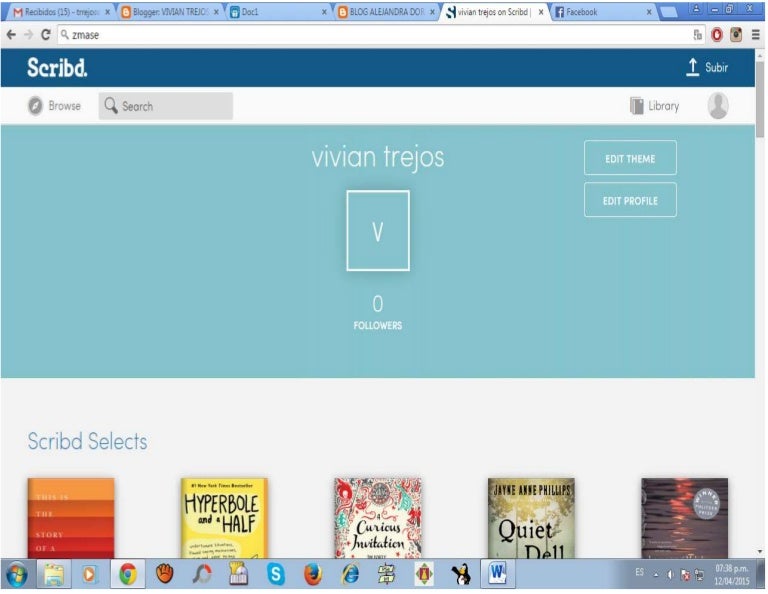Image resolution: width=768 pixels, height=594 pixels.
Task: Open Microsoft Word from the taskbar
Action: (x=498, y=574)
